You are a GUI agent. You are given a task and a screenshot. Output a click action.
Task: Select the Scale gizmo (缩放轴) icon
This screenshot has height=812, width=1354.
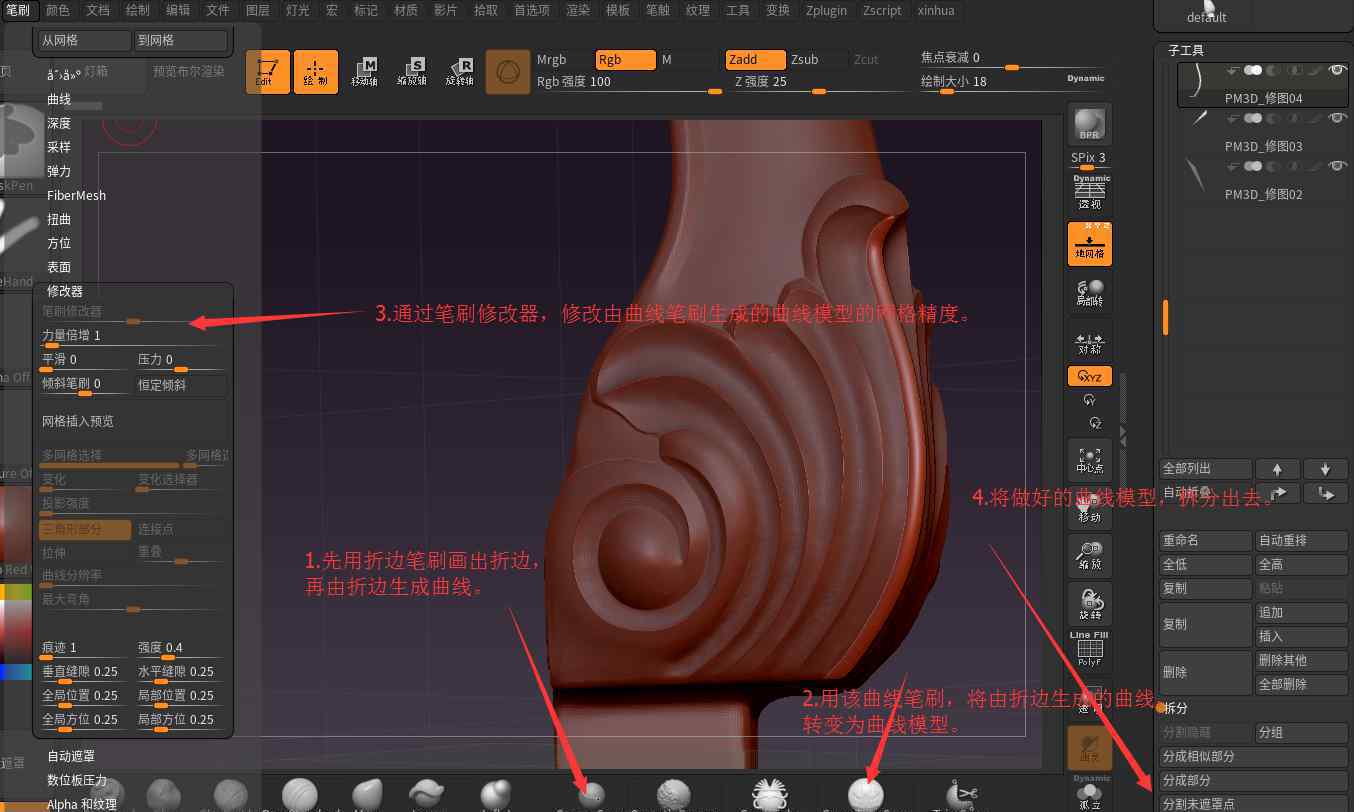point(412,72)
